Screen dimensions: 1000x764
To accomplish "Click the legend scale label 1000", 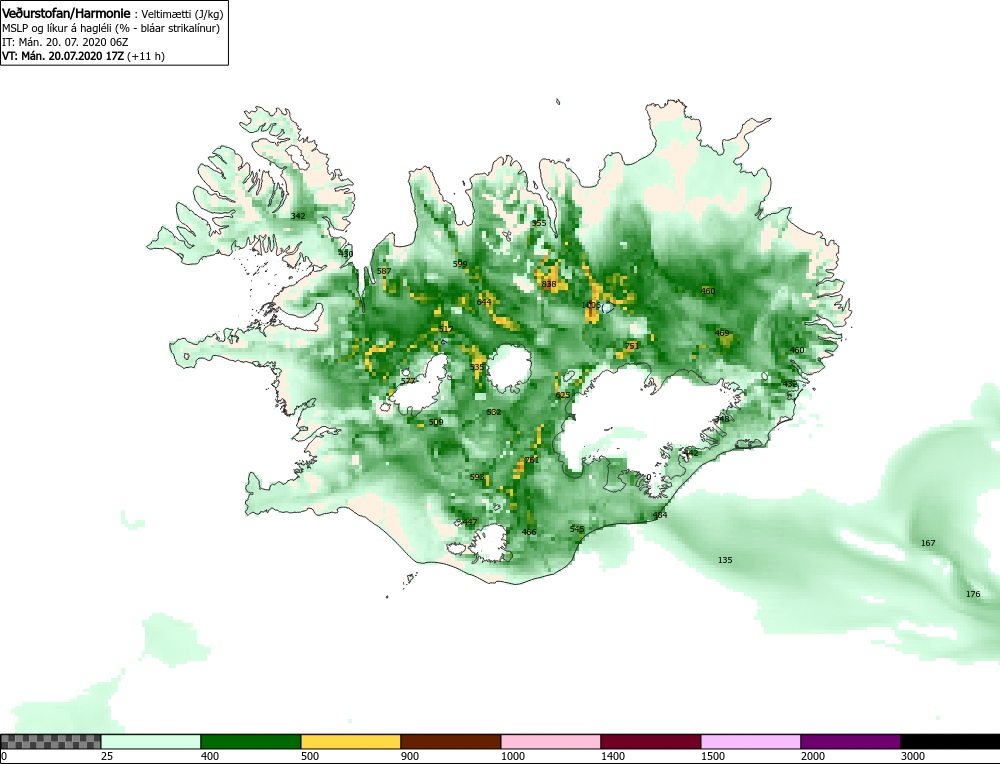I will coord(513,756).
